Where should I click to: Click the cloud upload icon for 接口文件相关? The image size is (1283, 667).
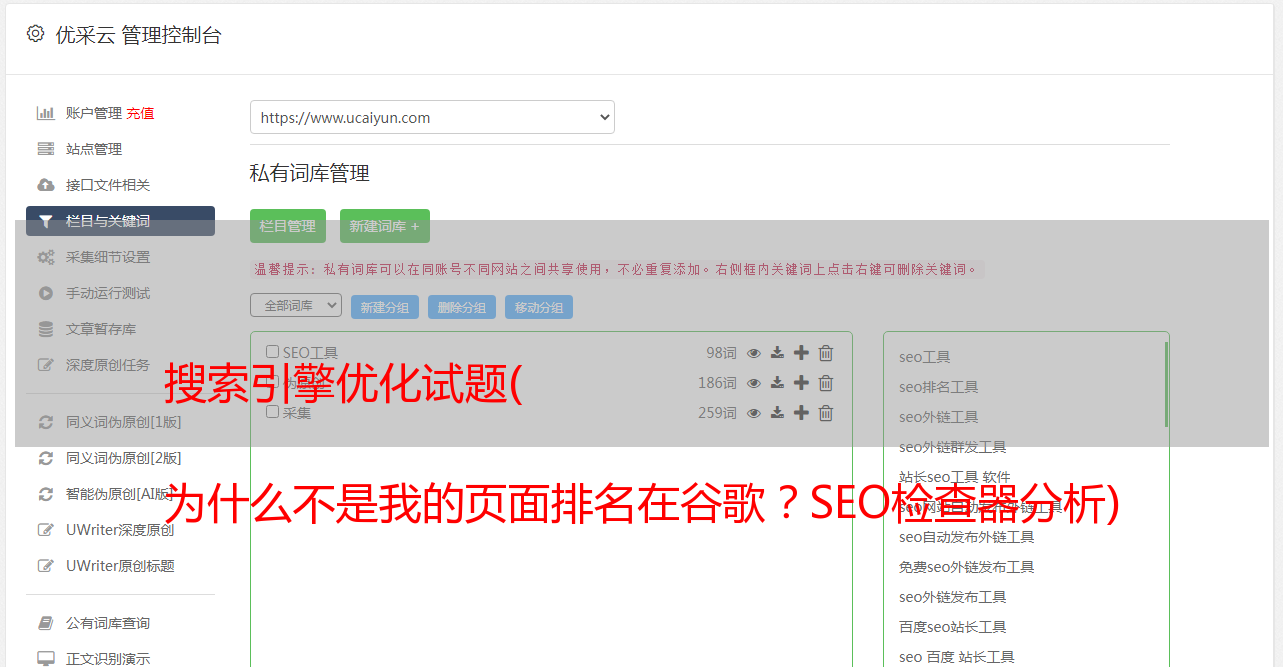tap(46, 185)
